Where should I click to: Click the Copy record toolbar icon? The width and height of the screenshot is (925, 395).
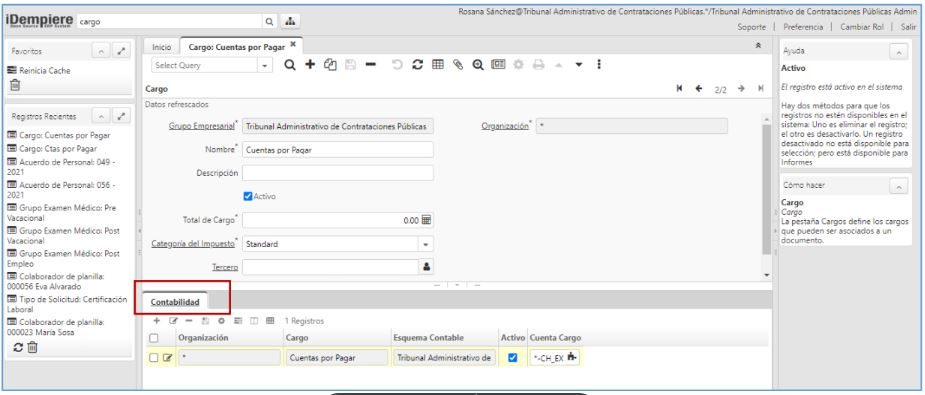tap(330, 65)
